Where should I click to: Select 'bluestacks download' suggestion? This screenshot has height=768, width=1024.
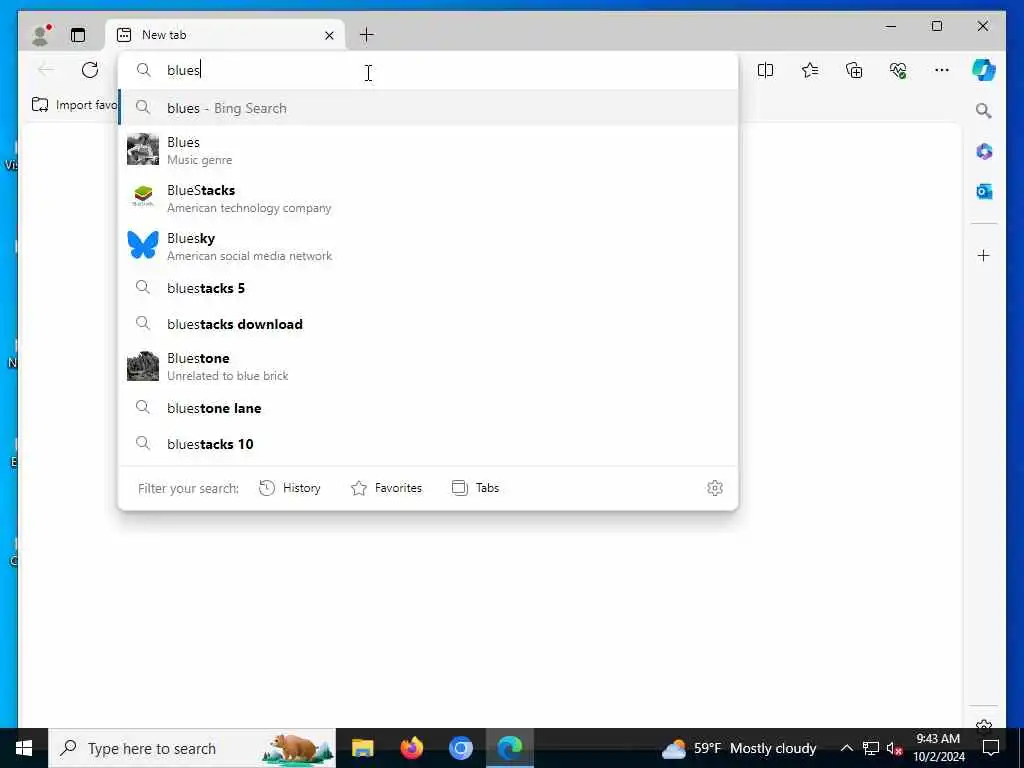(x=428, y=324)
